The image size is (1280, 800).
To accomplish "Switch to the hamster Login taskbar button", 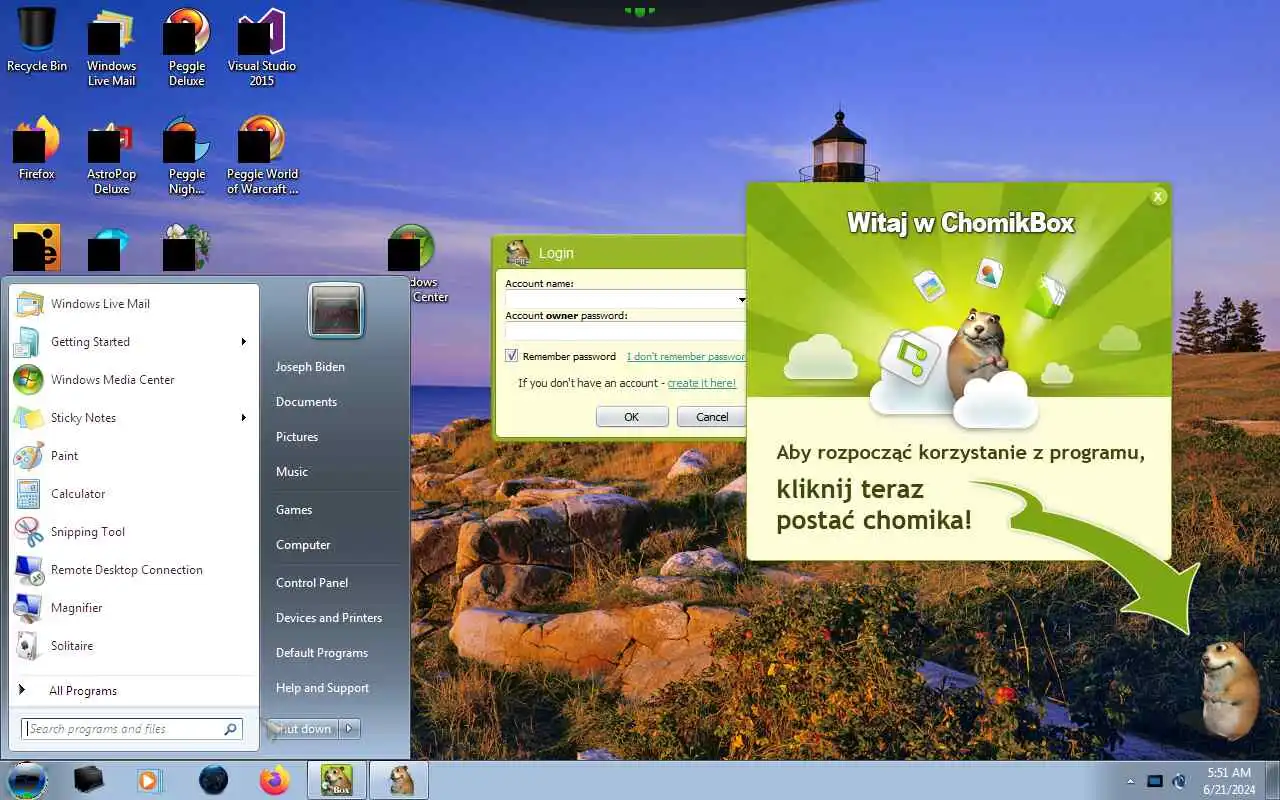I will point(400,780).
